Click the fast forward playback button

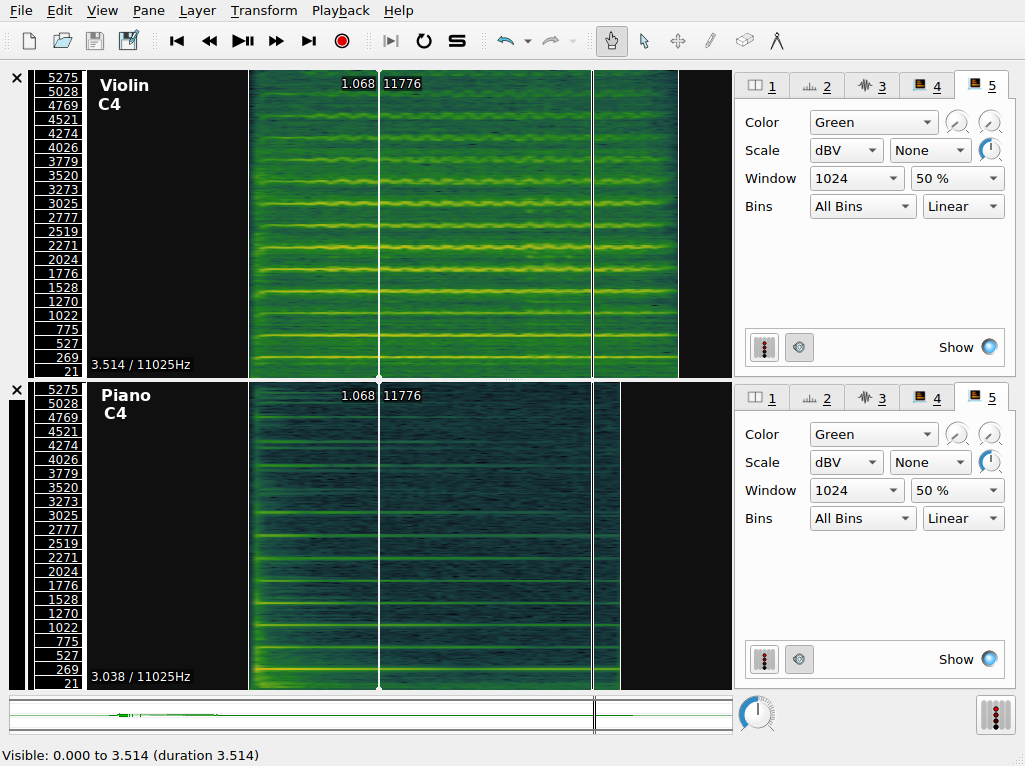click(276, 41)
